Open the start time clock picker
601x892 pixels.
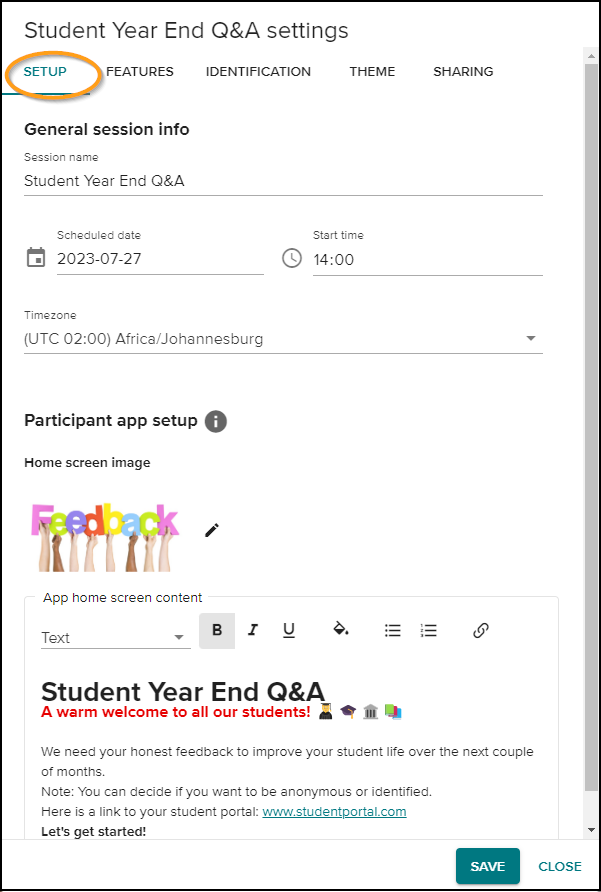pos(291,258)
